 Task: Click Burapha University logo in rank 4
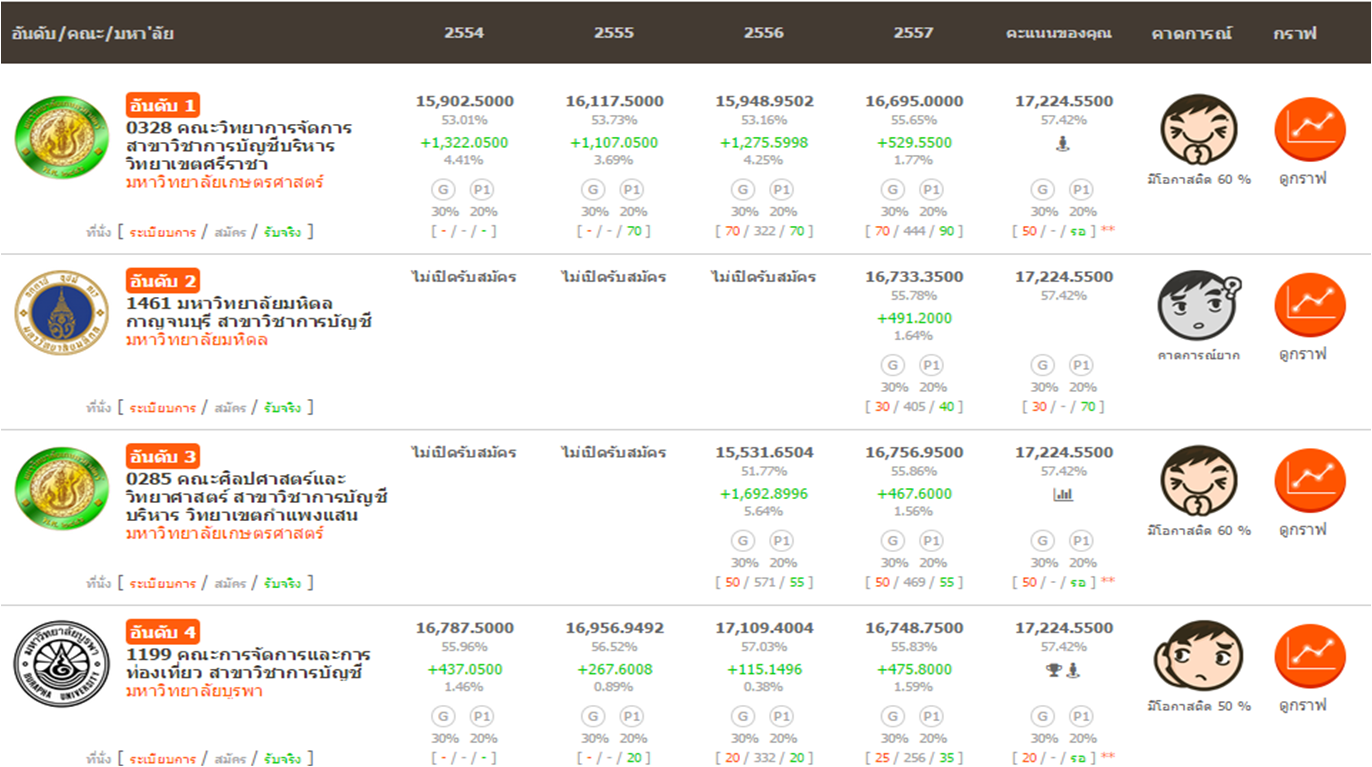(x=62, y=663)
